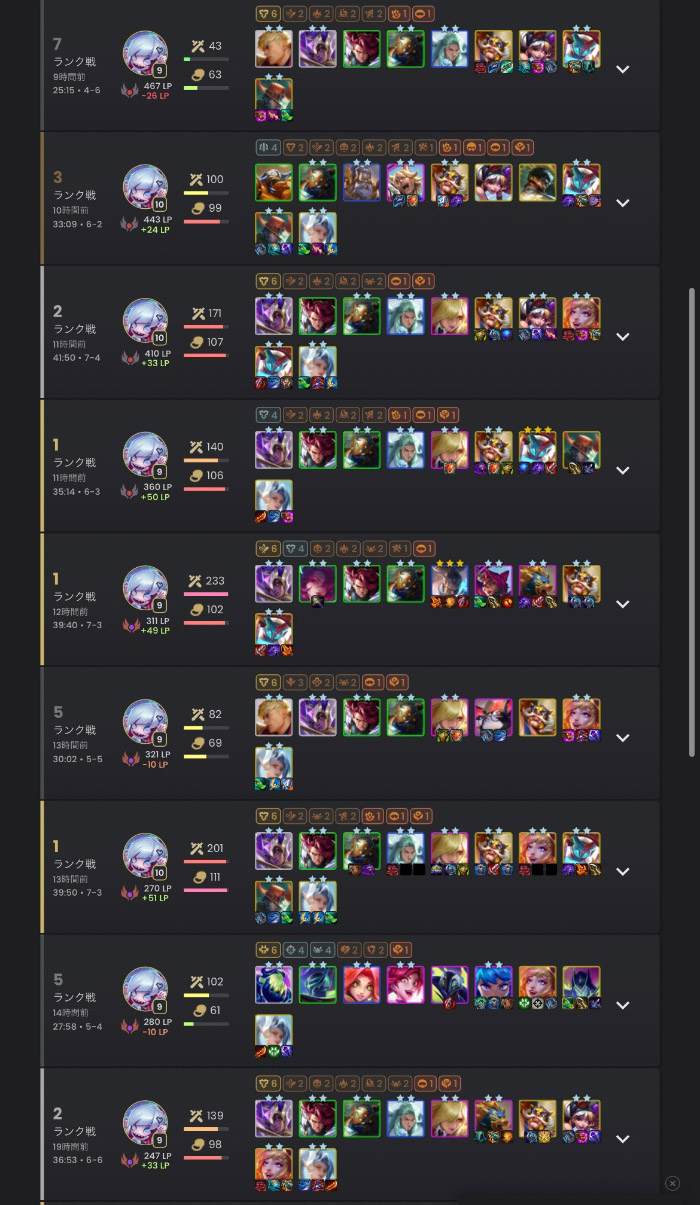Click the damage bar showing 171 in the 410 LP match
This screenshot has width=700, height=1205.
(x=206, y=326)
